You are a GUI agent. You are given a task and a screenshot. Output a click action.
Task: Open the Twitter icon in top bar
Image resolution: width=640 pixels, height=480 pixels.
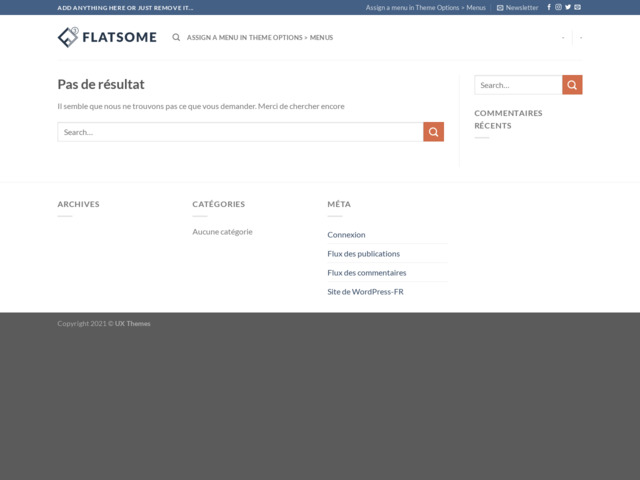coord(568,7)
